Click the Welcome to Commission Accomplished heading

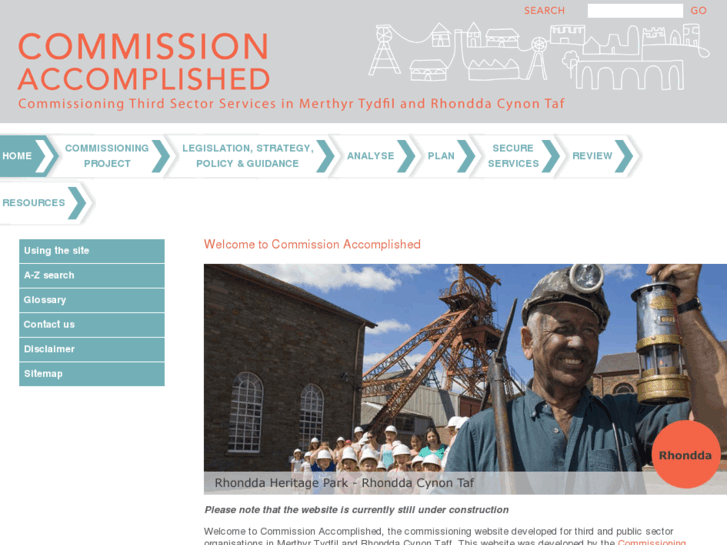(312, 244)
